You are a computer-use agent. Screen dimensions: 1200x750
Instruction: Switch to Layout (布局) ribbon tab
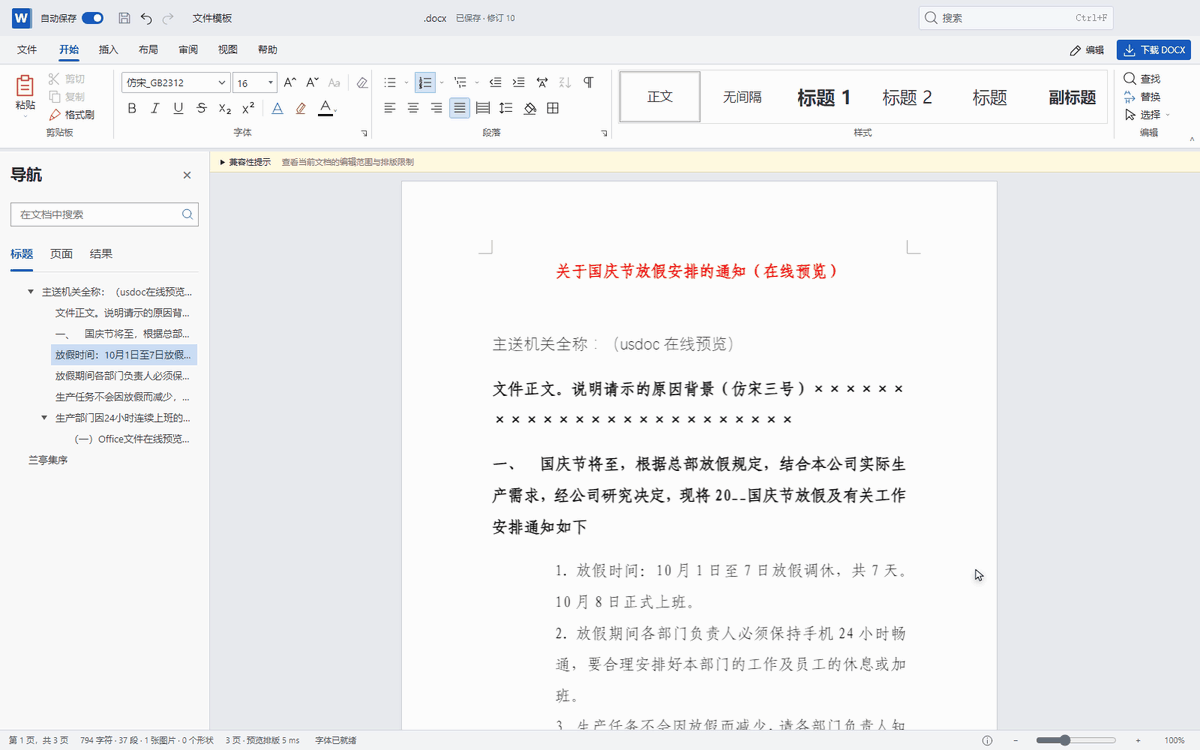pos(148,50)
